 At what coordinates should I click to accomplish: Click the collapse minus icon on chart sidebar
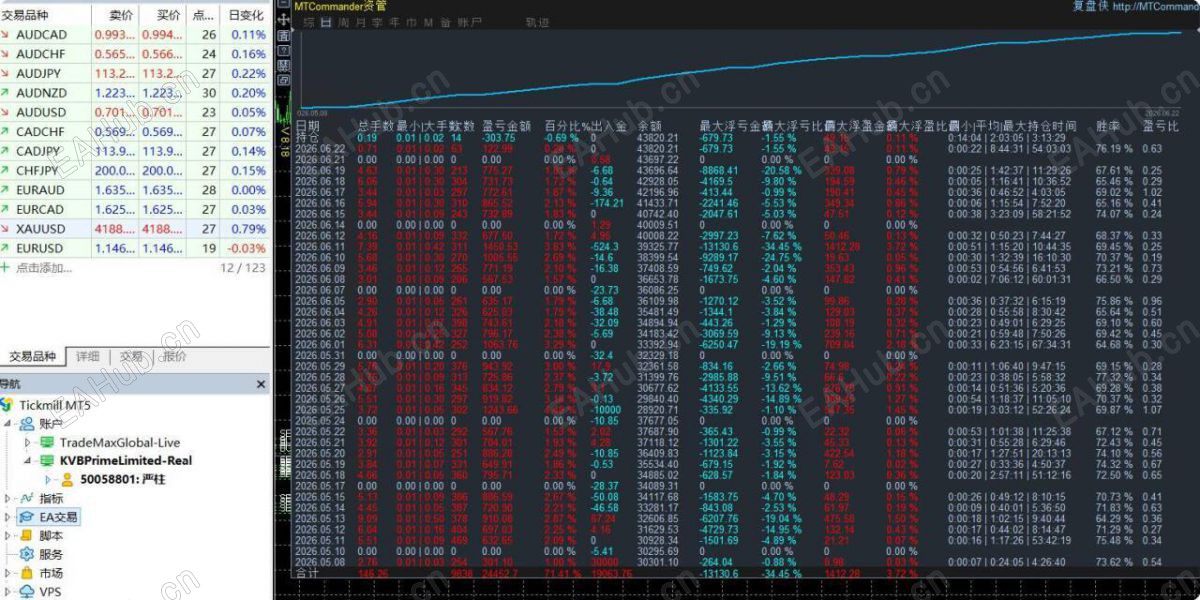(x=283, y=4)
